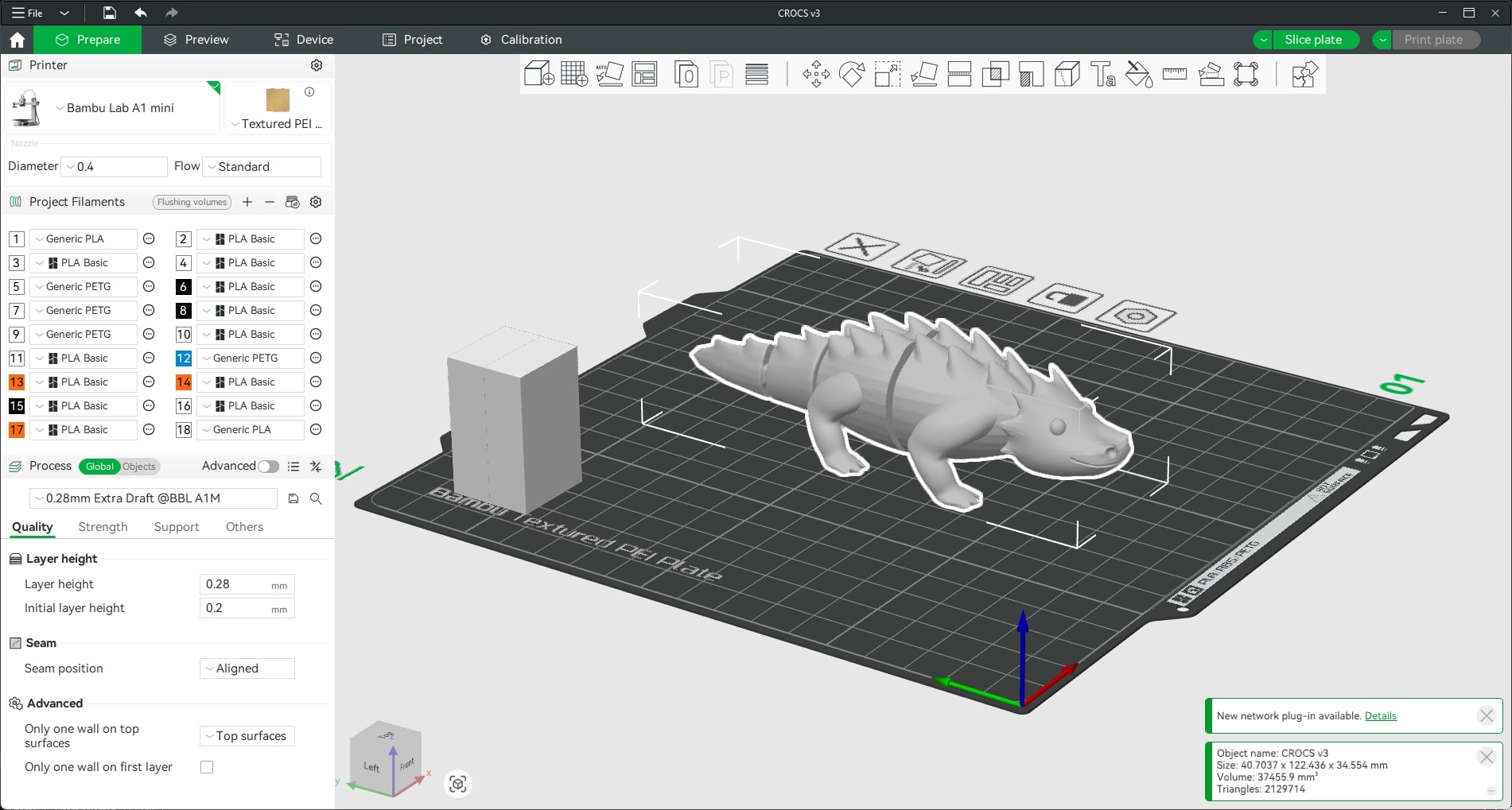1512x810 pixels.
Task: Select the Seam painting tool
Action: [x=1067, y=74]
